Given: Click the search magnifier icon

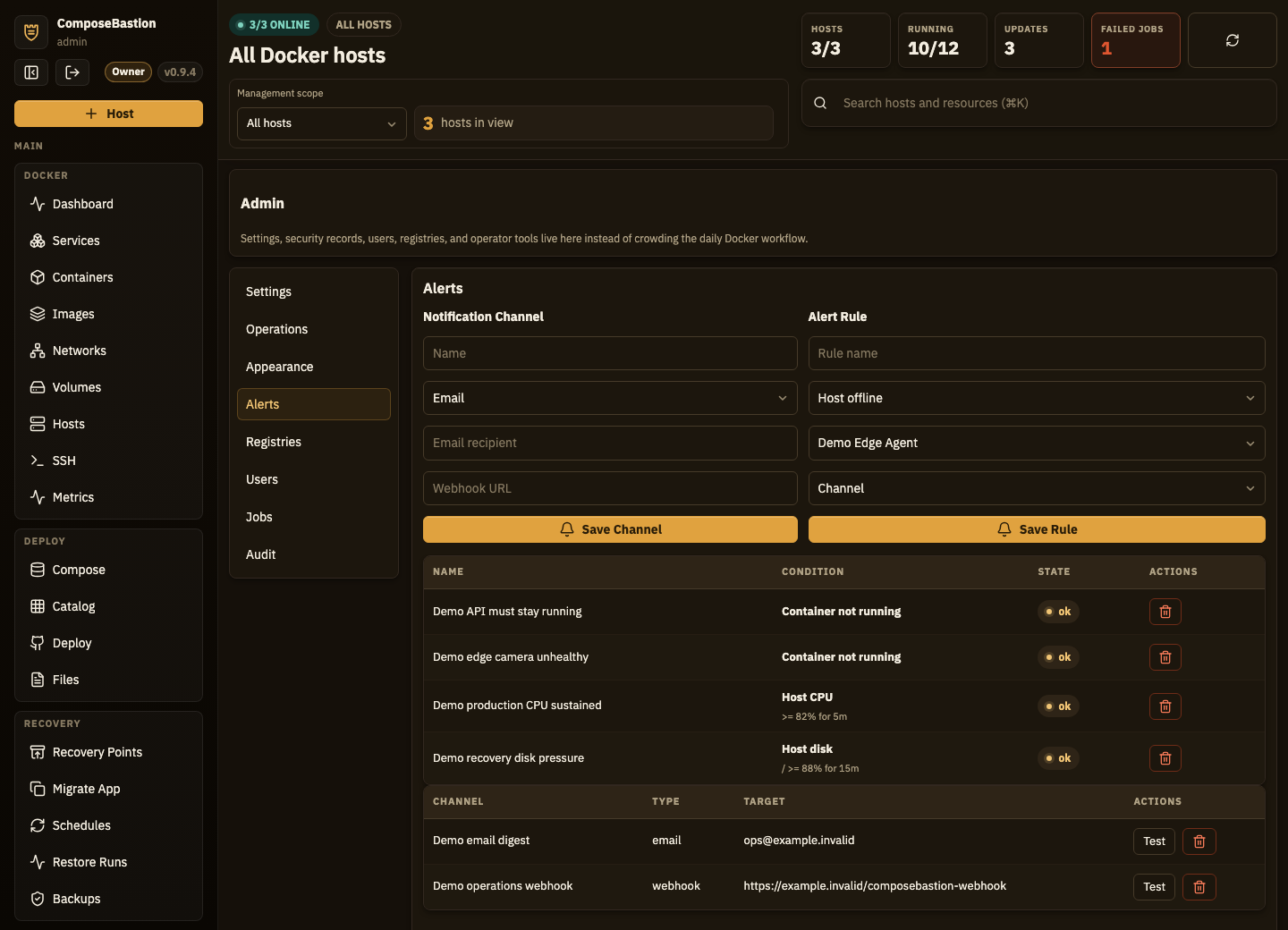Looking at the screenshot, I should coord(820,103).
